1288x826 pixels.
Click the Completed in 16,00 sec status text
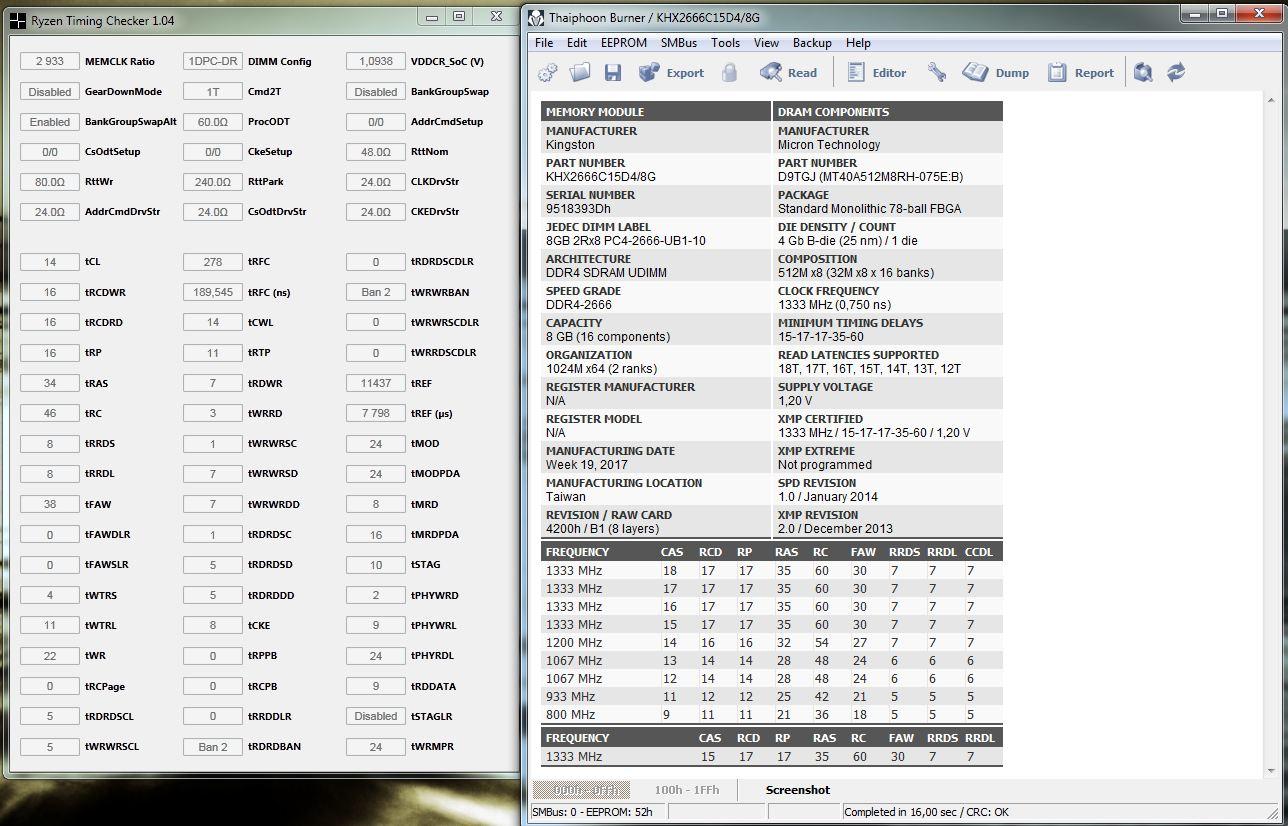[x=926, y=812]
